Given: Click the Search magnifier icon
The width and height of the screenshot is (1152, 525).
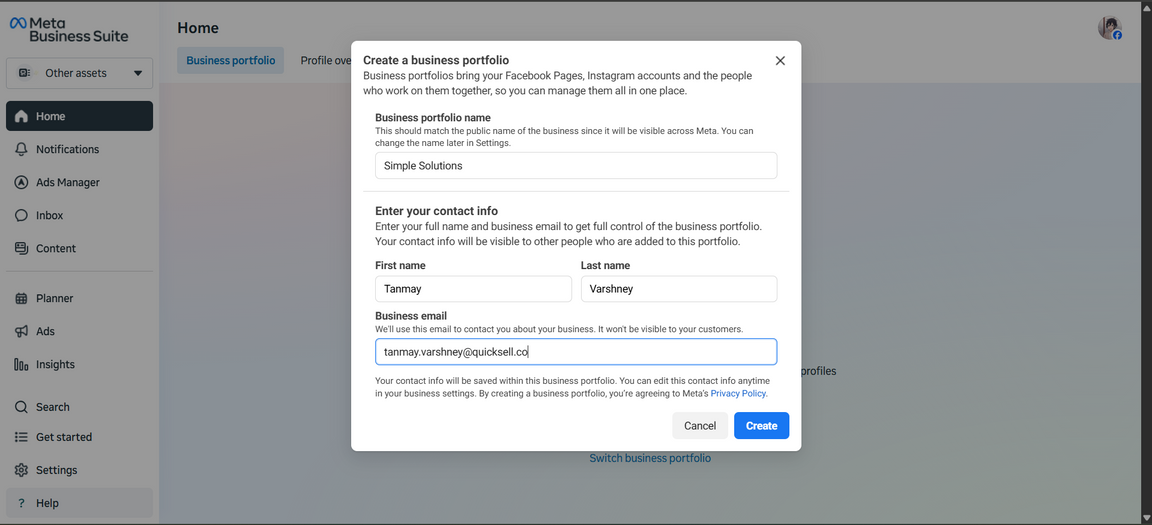Looking at the screenshot, I should pos(21,407).
